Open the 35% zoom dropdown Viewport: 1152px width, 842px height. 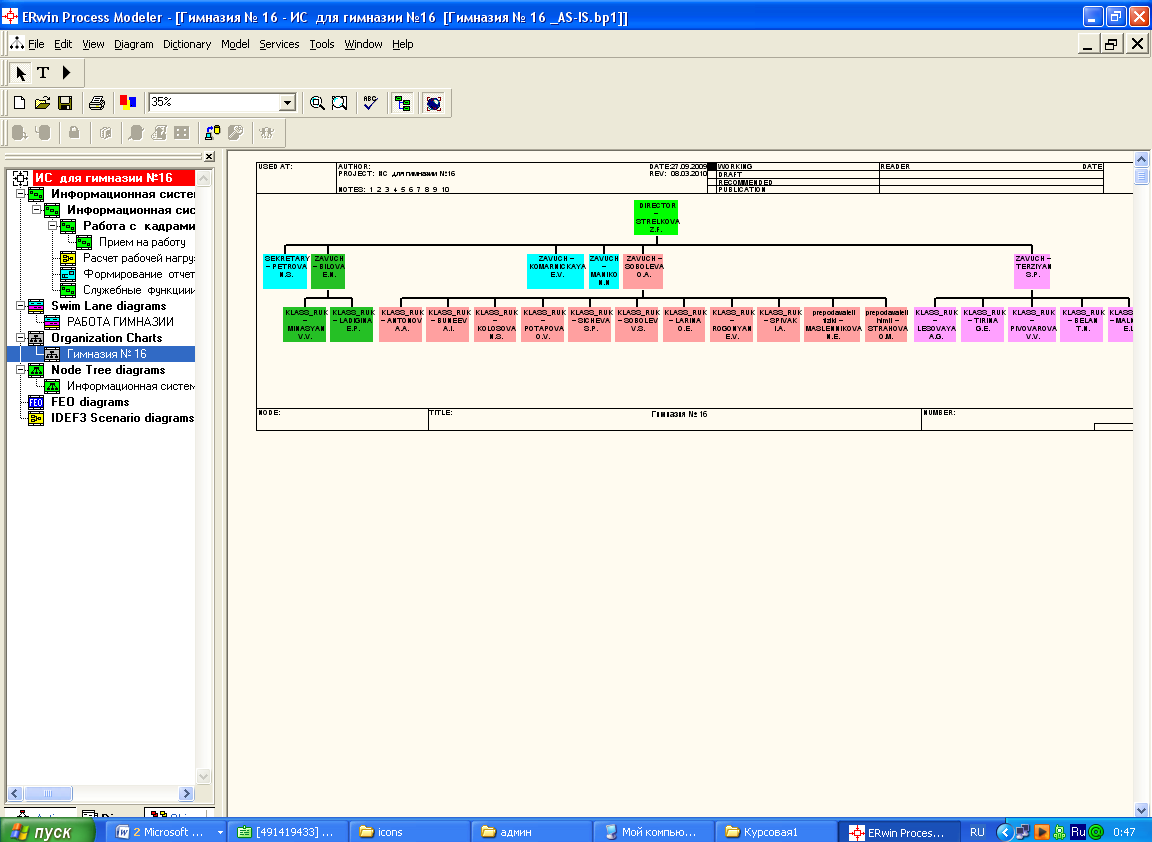tap(287, 103)
